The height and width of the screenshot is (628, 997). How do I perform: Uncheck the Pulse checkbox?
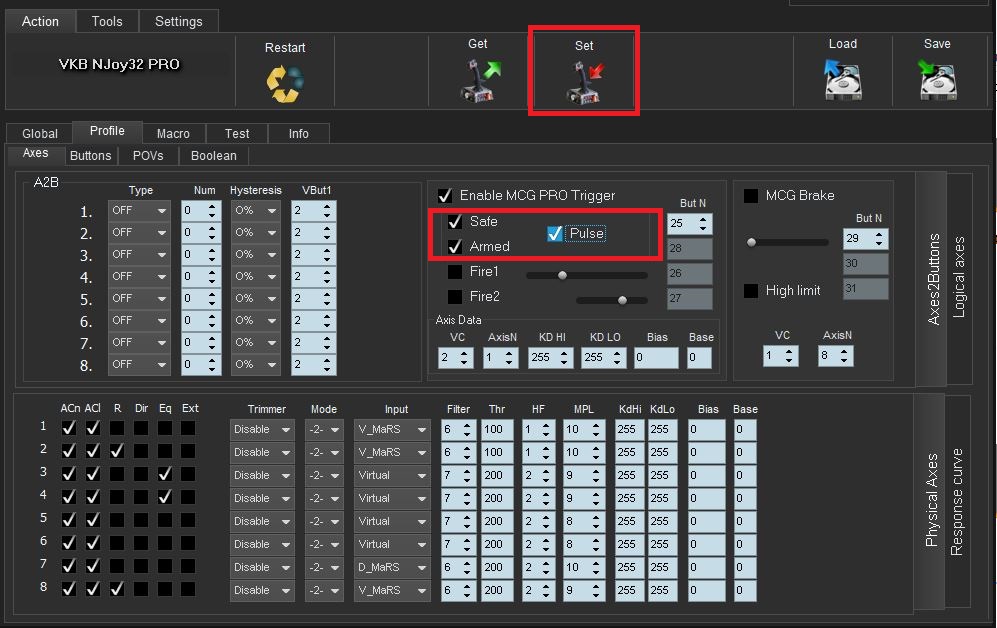[x=556, y=234]
